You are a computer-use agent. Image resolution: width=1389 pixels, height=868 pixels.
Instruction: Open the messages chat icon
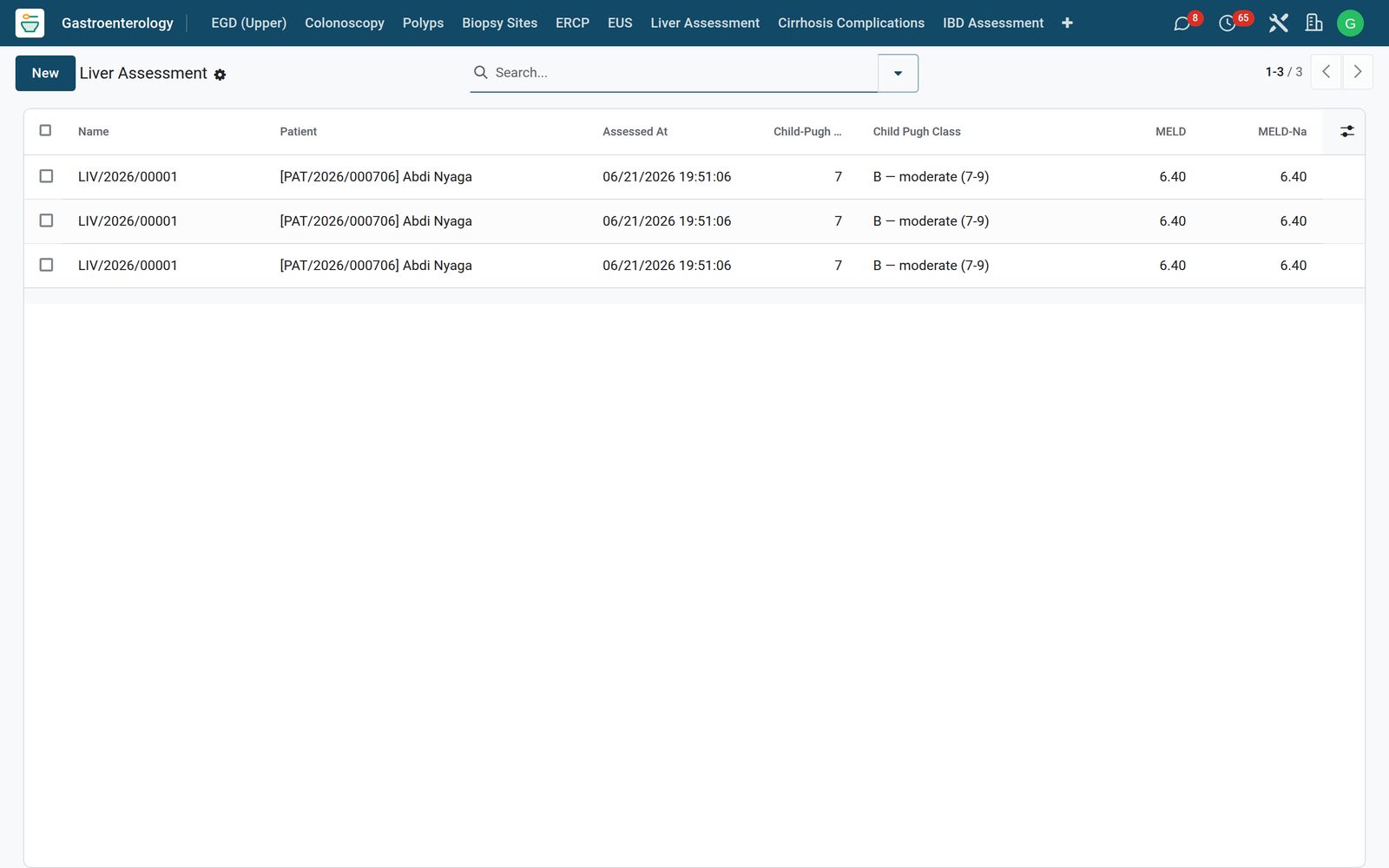pyautogui.click(x=1182, y=23)
